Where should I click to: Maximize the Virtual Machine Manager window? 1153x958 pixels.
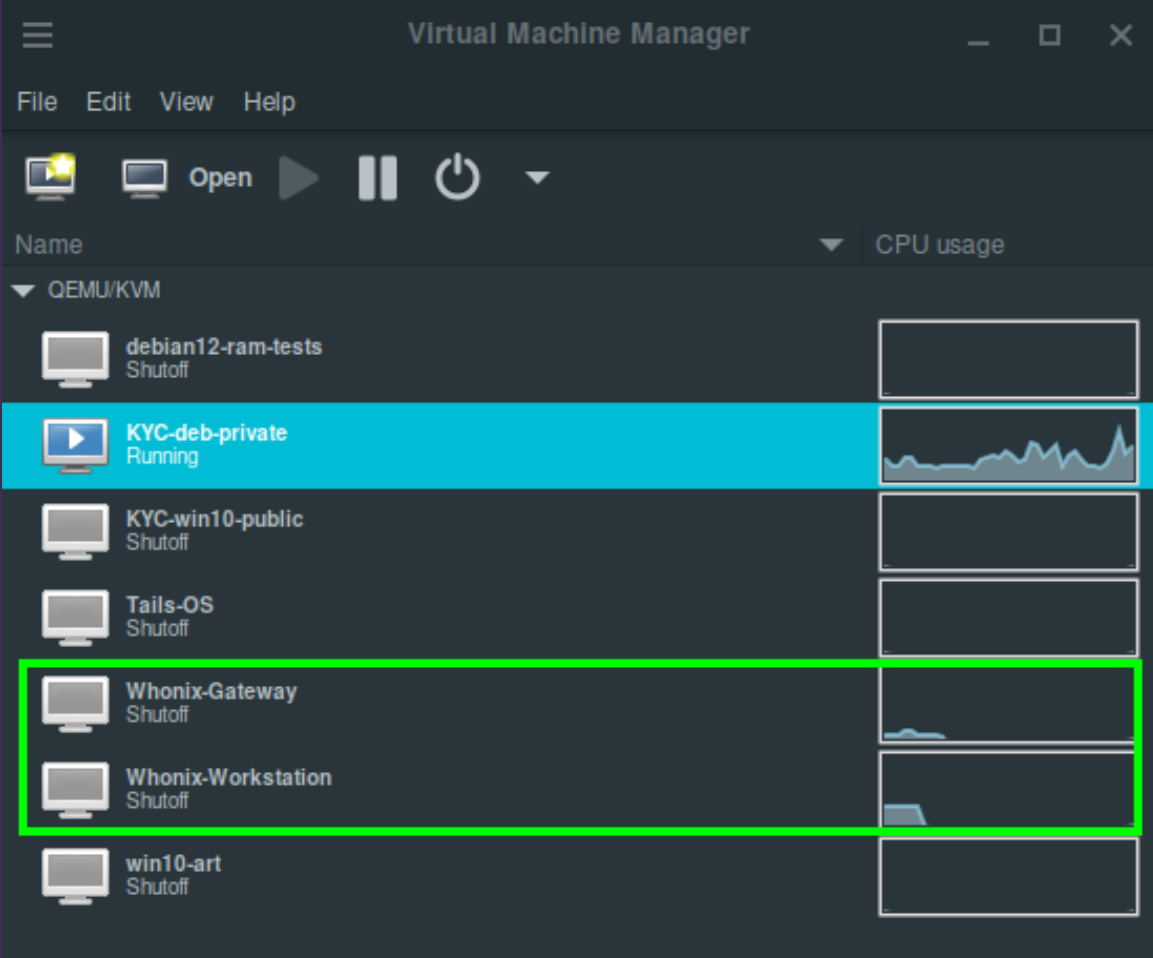(x=1049, y=35)
